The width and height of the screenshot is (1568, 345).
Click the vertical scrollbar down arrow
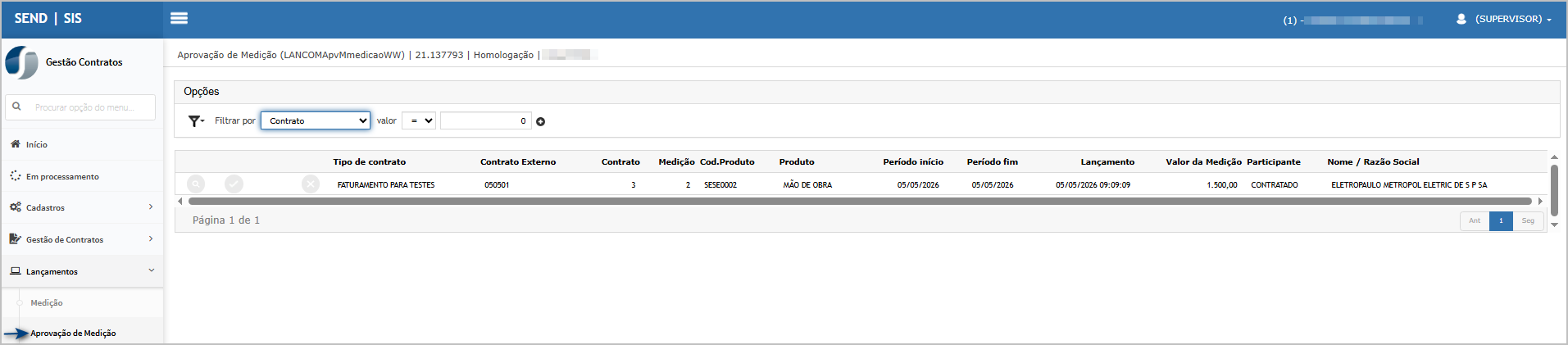1554,225
